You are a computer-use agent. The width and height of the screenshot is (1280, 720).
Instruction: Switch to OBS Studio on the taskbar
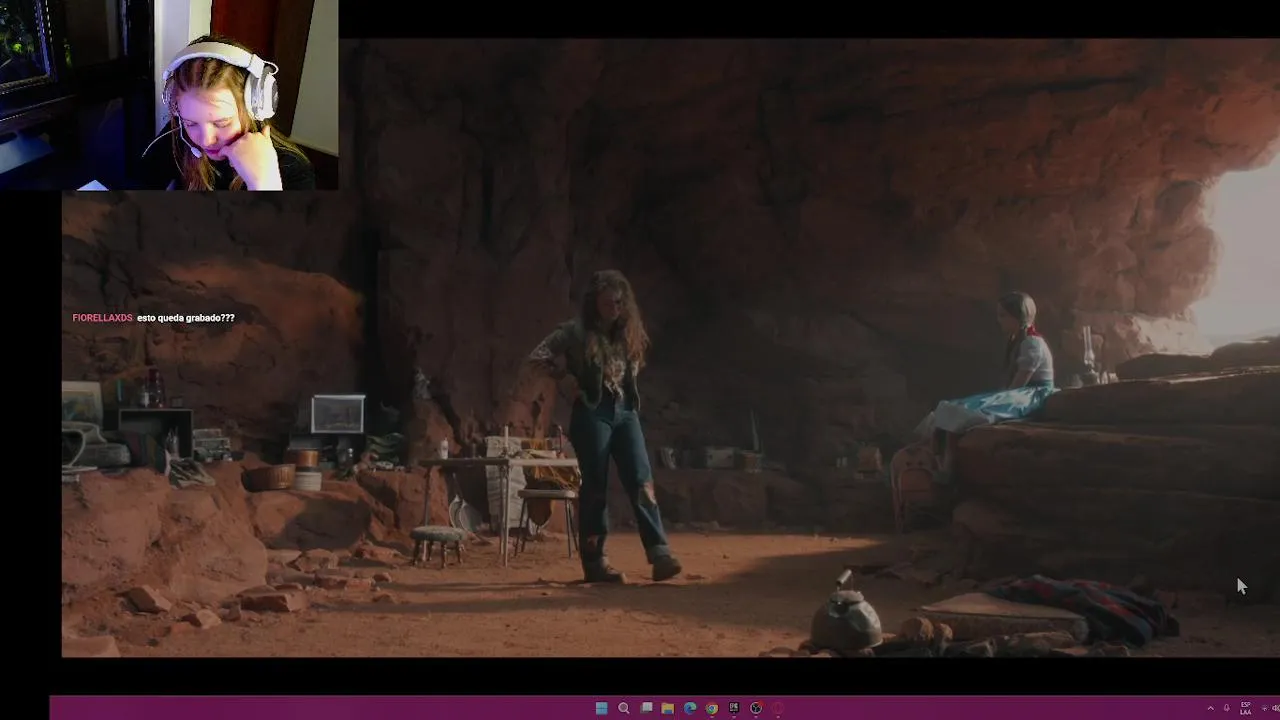tap(755, 708)
